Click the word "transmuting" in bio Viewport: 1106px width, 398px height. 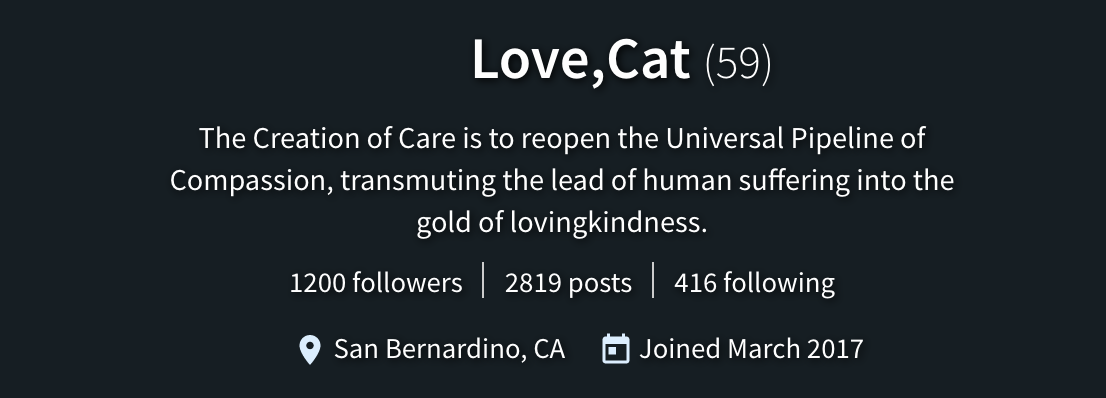tap(418, 181)
